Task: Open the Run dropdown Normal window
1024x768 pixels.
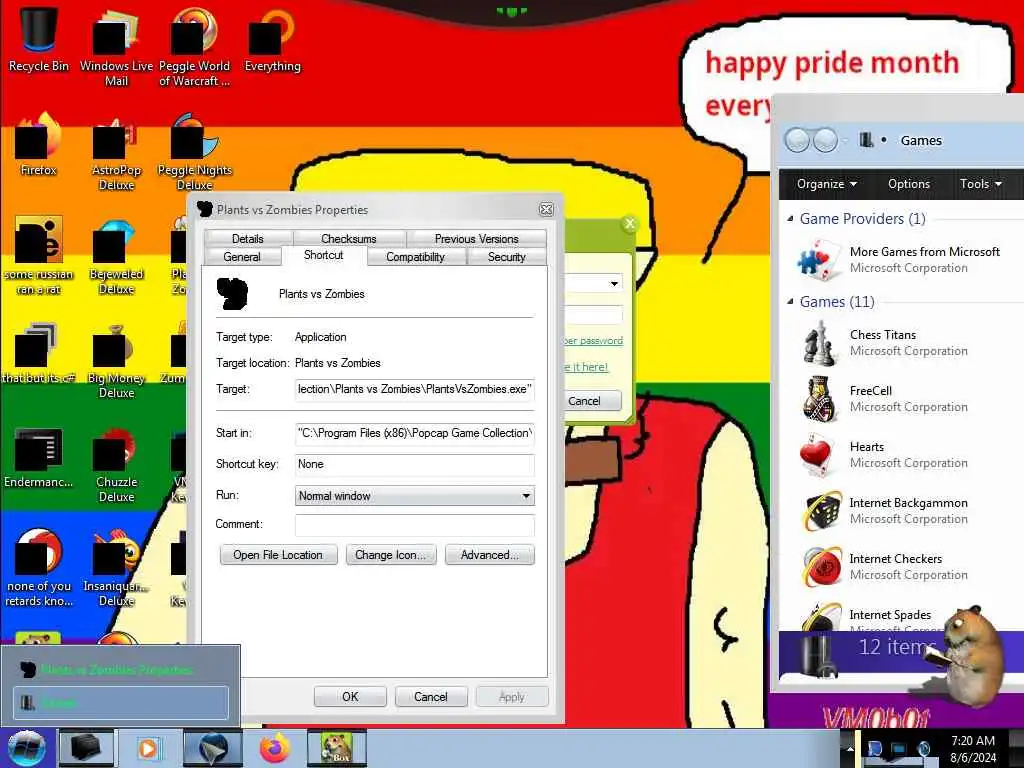Action: pyautogui.click(x=415, y=496)
